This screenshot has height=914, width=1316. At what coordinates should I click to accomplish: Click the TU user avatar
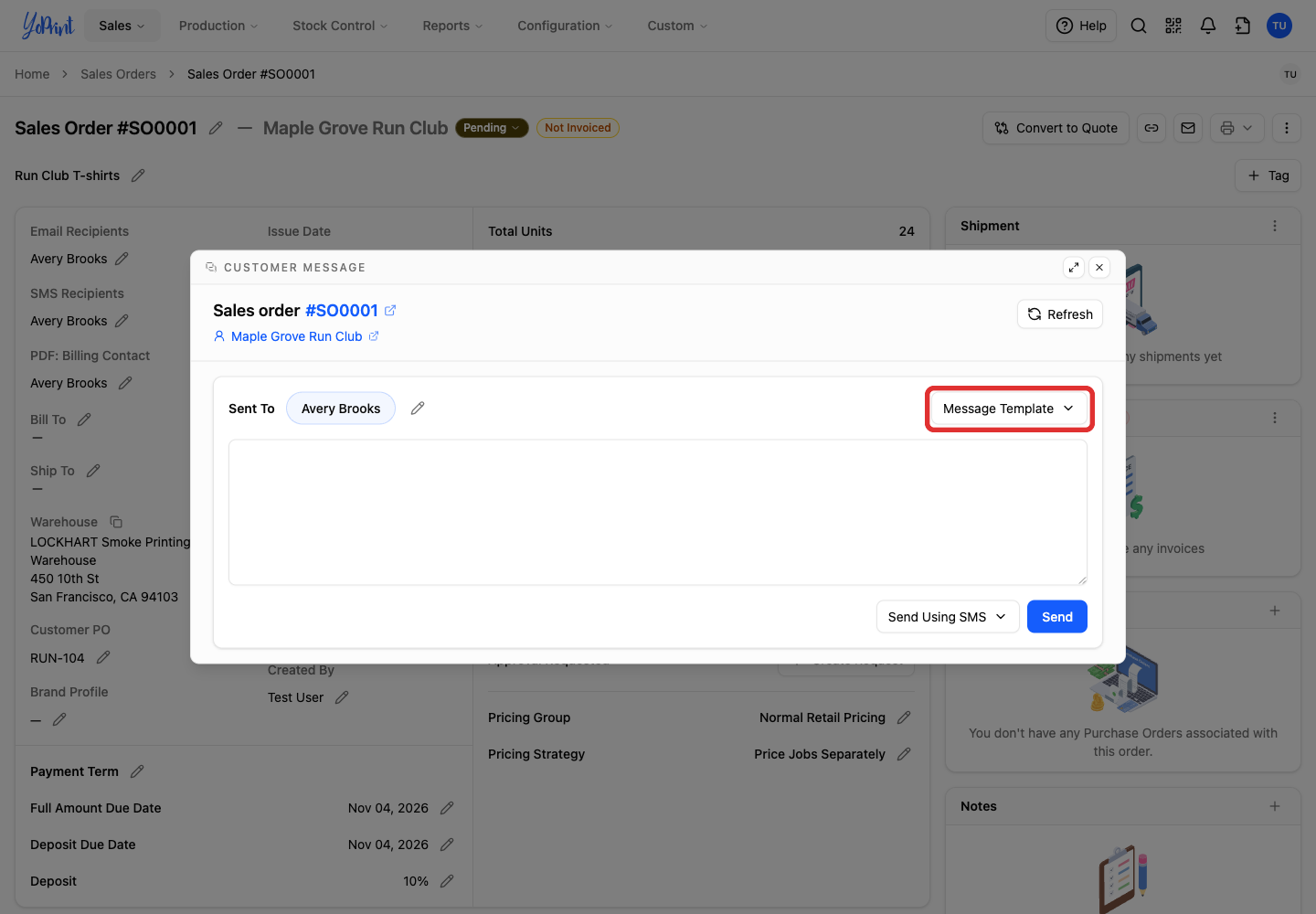[x=1279, y=26]
